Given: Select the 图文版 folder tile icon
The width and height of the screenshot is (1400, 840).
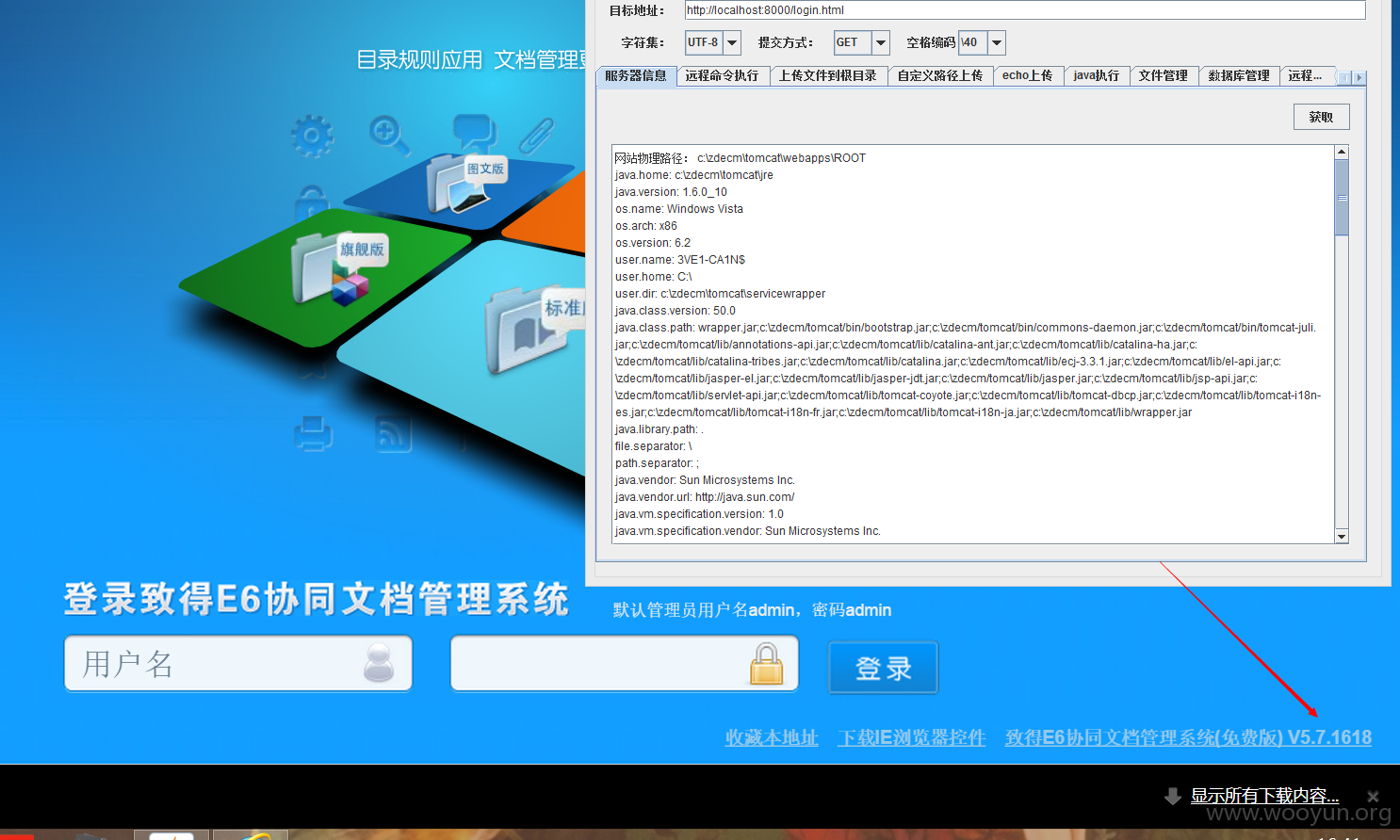Looking at the screenshot, I should tap(466, 182).
